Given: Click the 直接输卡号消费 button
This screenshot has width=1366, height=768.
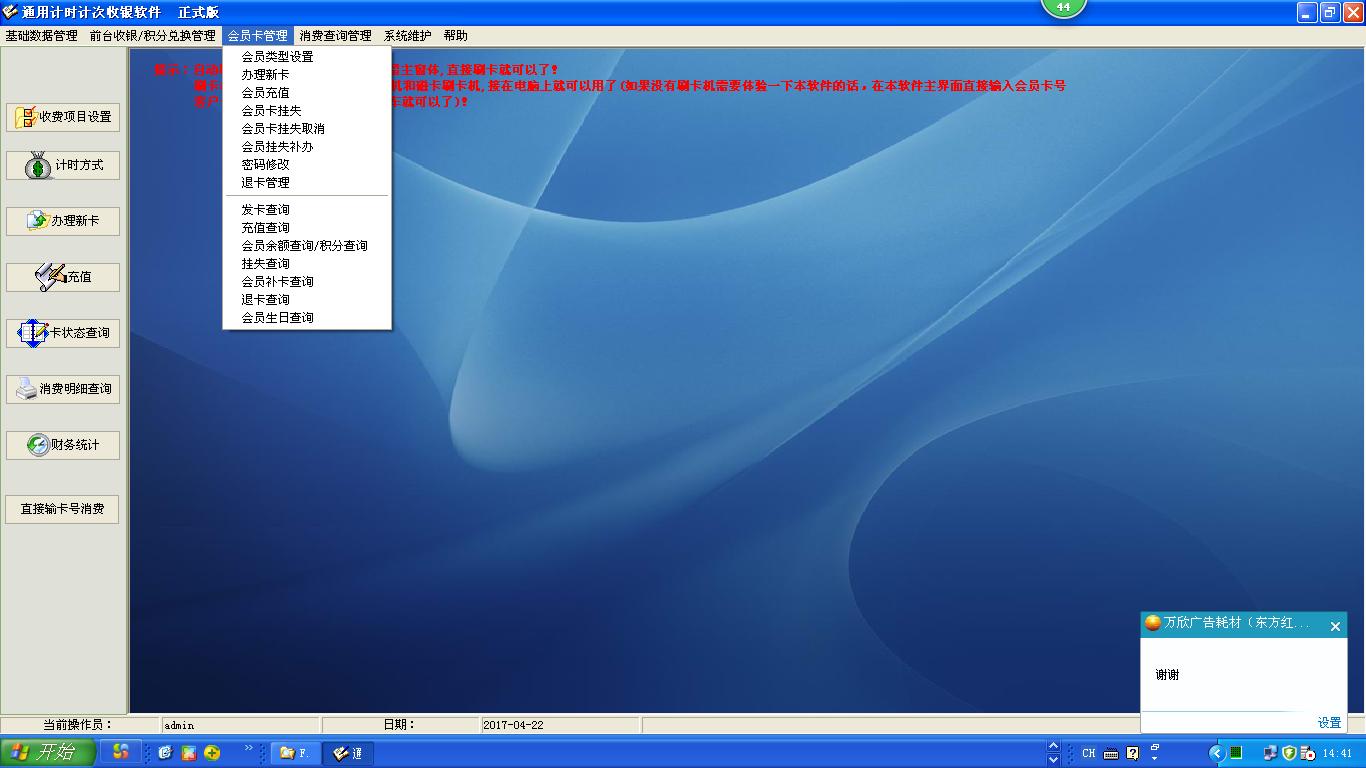Looking at the screenshot, I should point(63,509).
